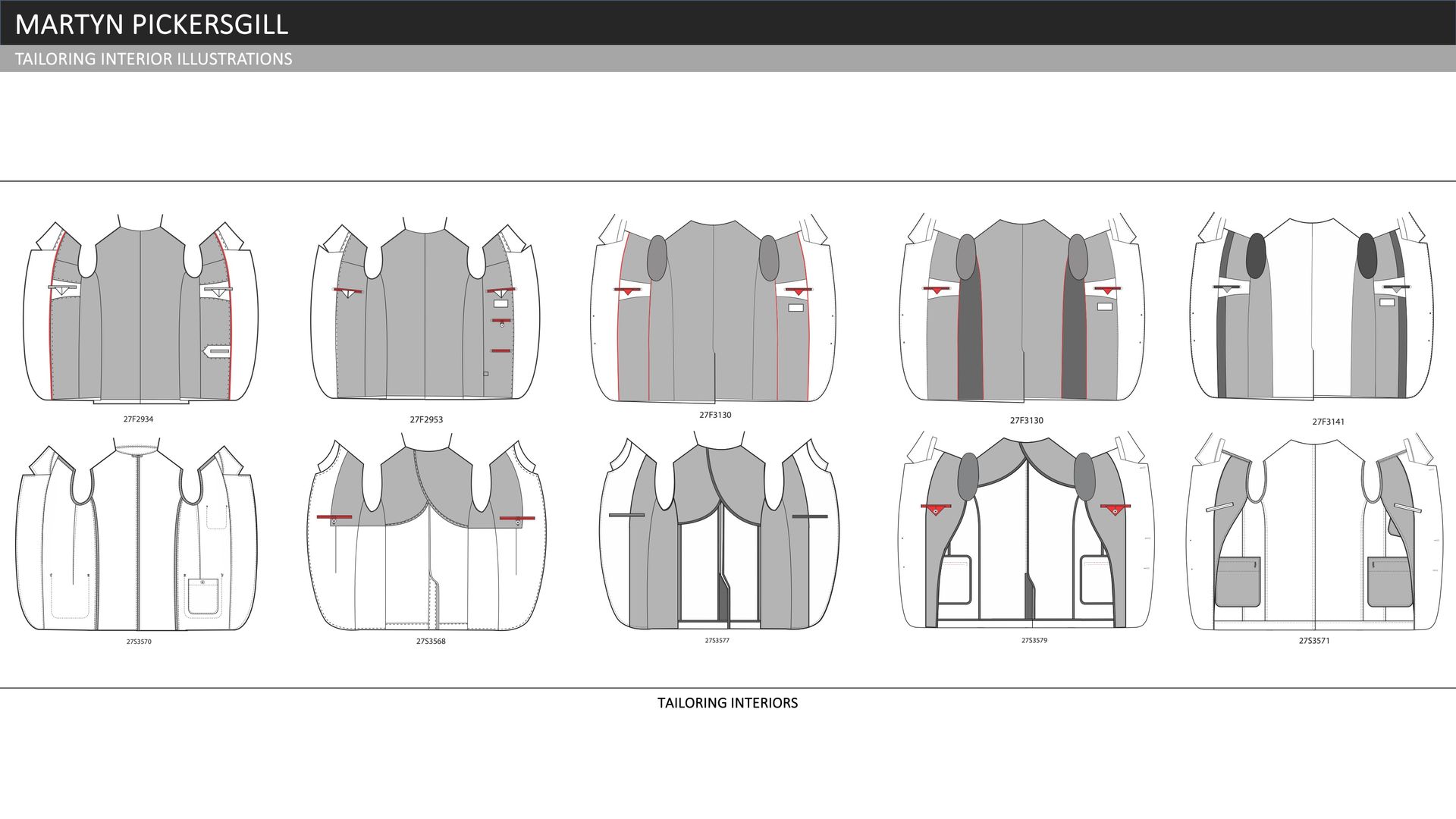
Task: Click the 27S3577 code label
Action: [717, 641]
